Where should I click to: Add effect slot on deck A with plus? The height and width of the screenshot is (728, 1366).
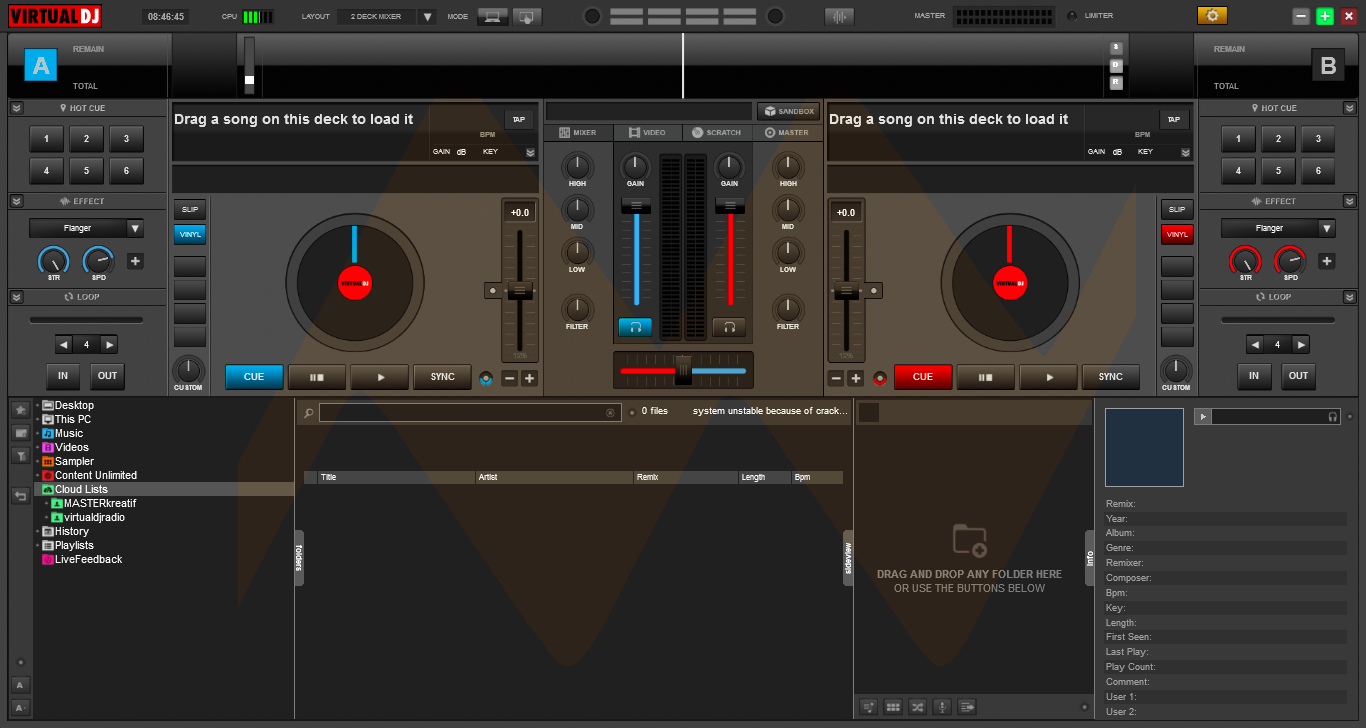[x=135, y=261]
